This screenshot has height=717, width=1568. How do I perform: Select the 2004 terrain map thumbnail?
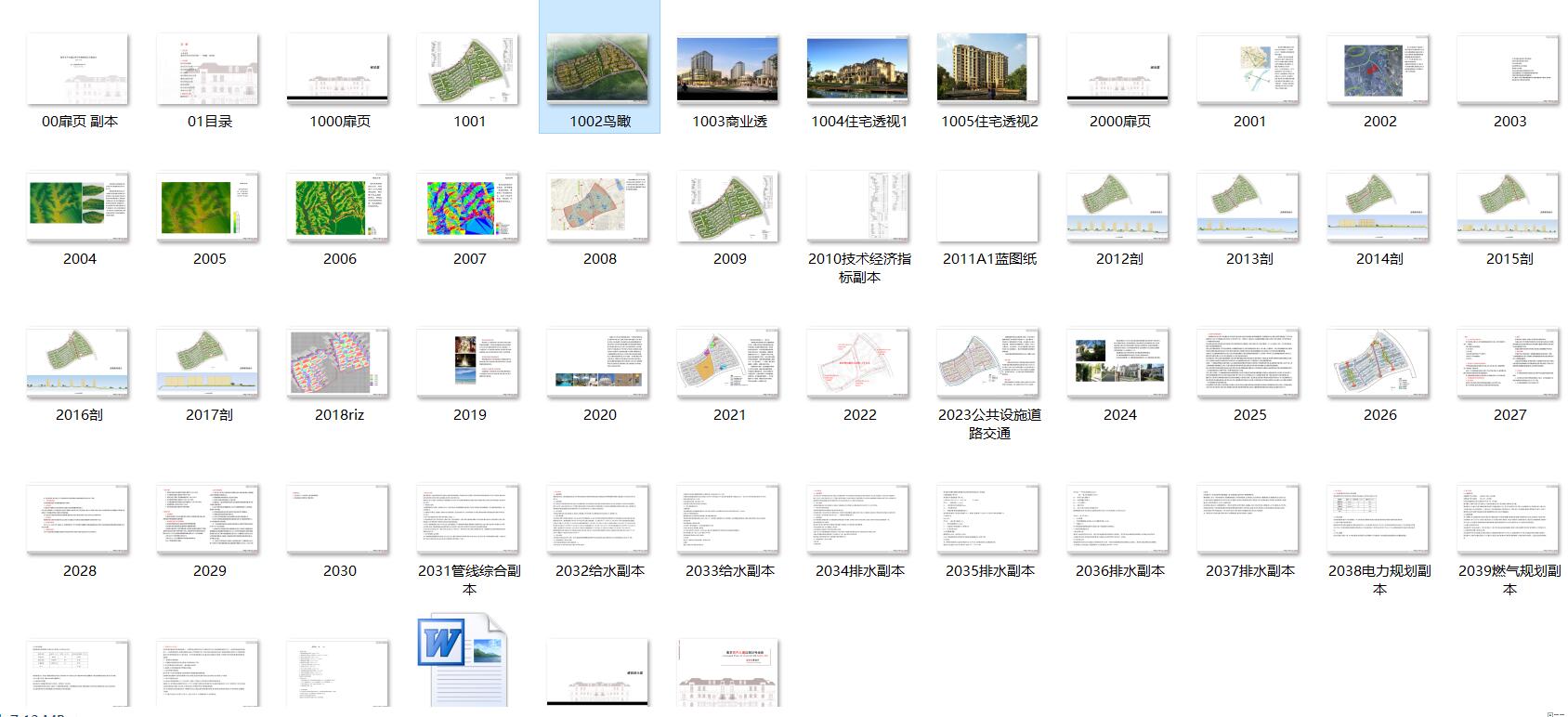click(79, 207)
